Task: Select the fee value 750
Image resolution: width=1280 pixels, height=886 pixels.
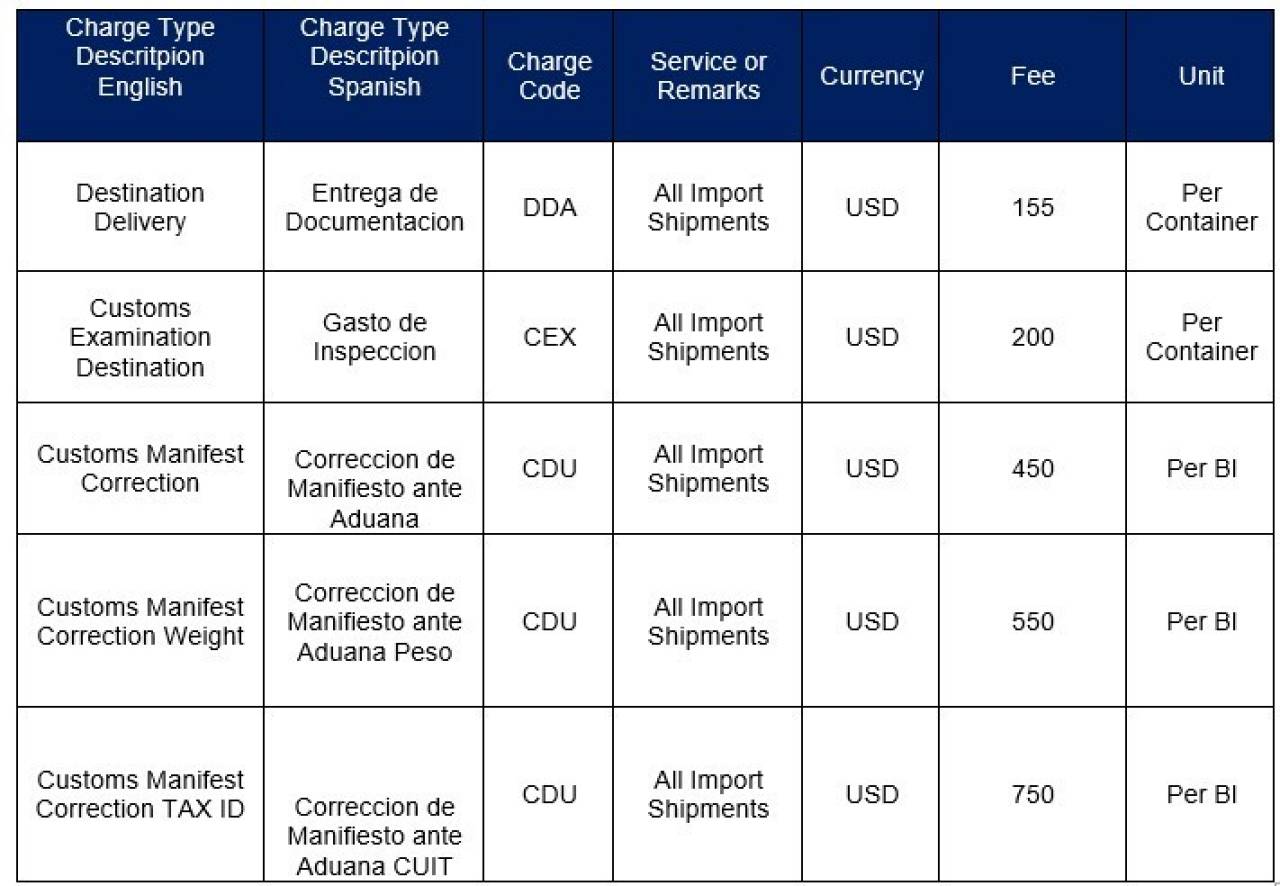Action: pos(1032,794)
